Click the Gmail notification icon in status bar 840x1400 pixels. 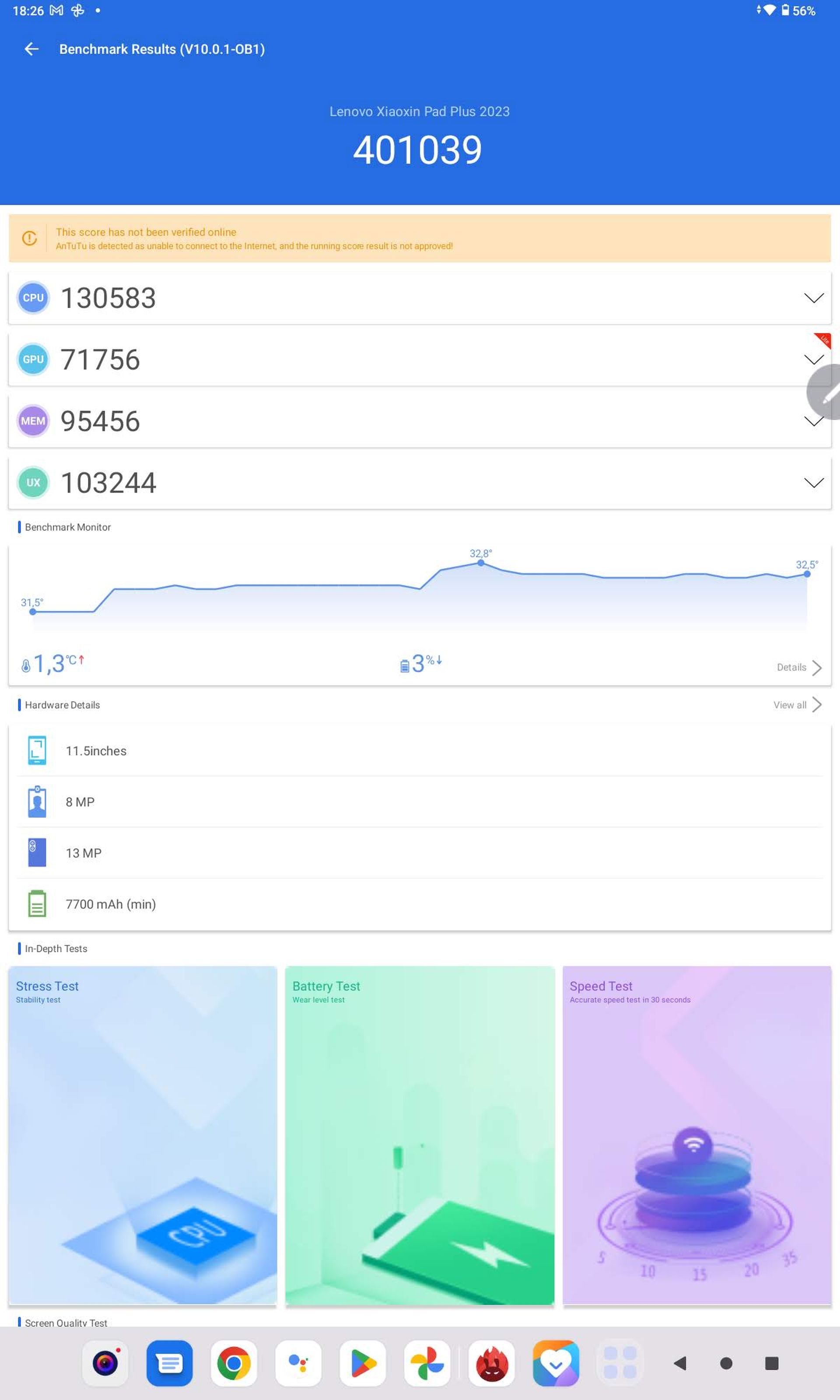click(x=56, y=10)
